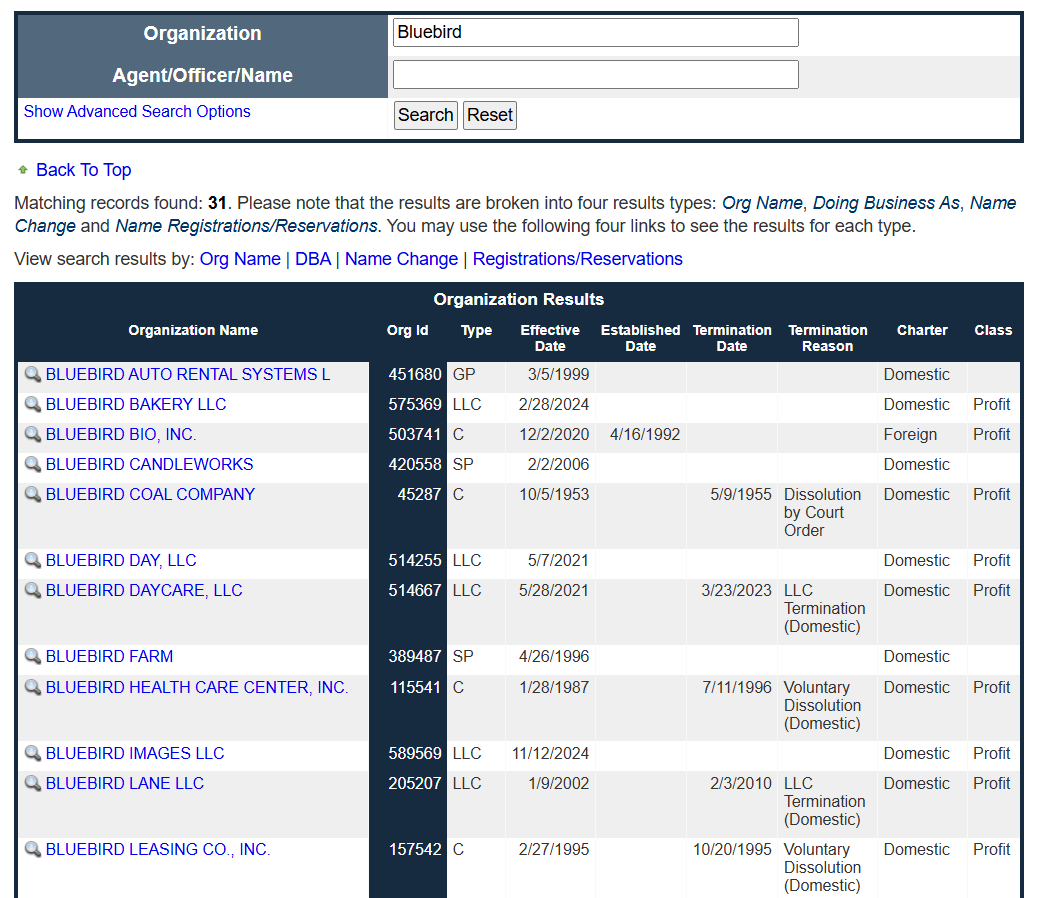Click magnifier icon beside BLUEBIRD BAKERY LLC
This screenshot has height=898, width=1041.
click(x=33, y=405)
